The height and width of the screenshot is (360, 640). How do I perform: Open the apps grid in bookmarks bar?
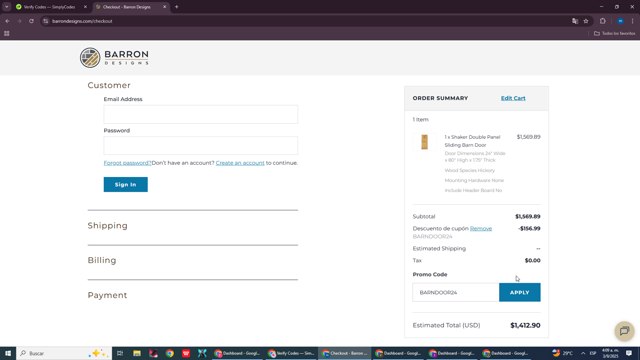(7, 33)
